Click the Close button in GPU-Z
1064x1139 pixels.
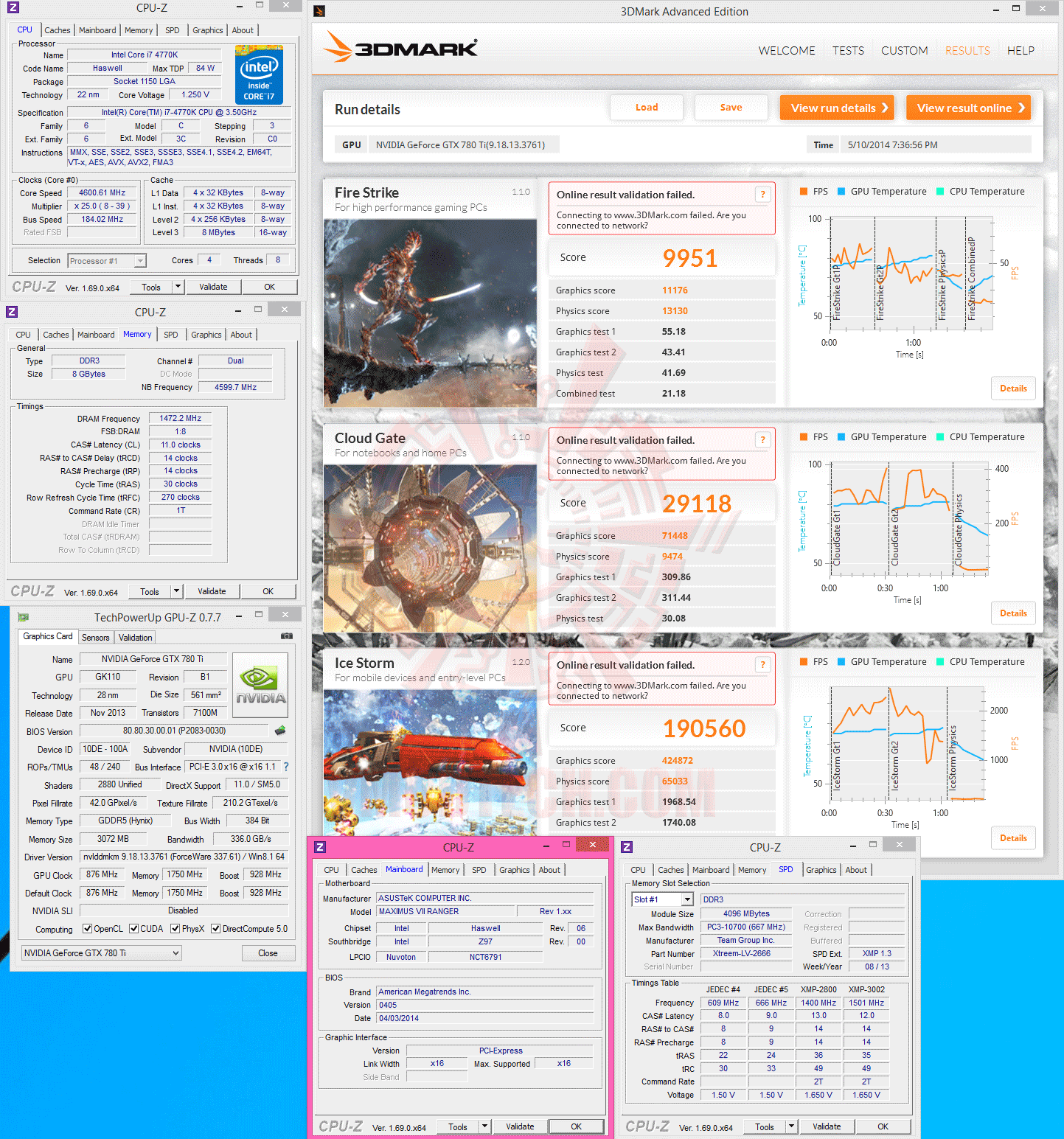coord(268,953)
